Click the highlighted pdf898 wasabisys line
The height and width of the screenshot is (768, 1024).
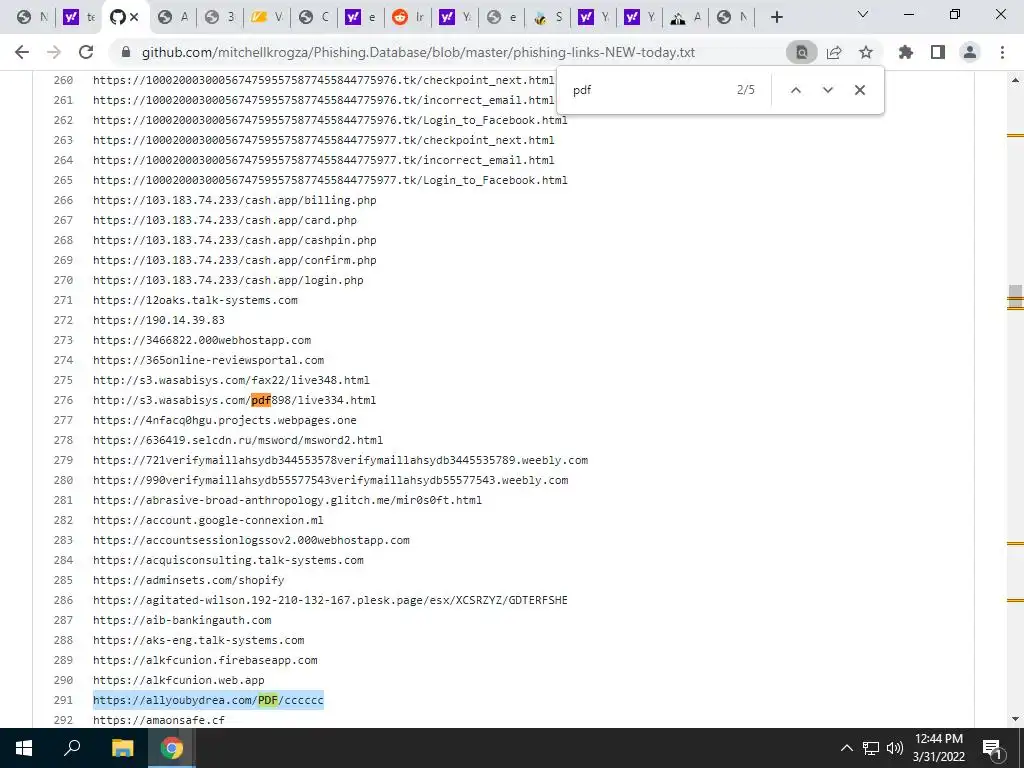pyautogui.click(x=234, y=400)
